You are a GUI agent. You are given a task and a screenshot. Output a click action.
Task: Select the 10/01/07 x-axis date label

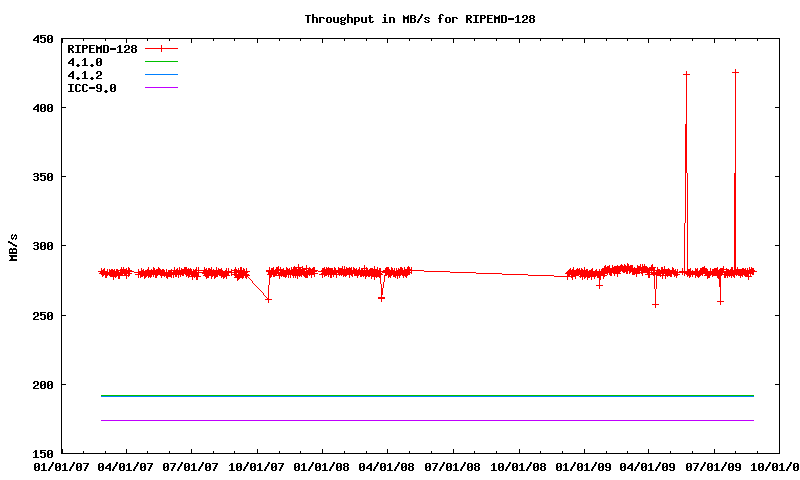(257, 466)
